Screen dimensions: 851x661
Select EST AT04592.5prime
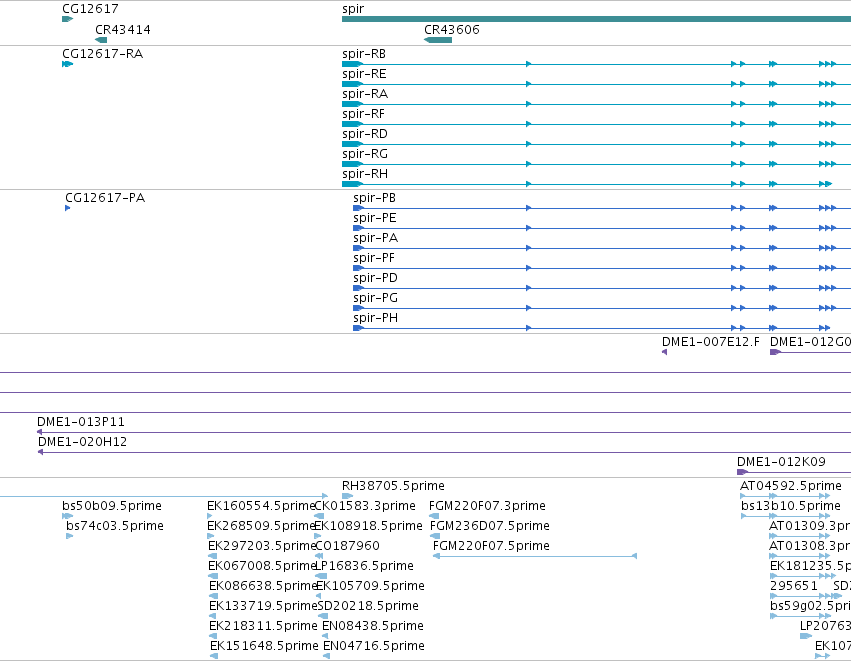[x=791, y=486]
